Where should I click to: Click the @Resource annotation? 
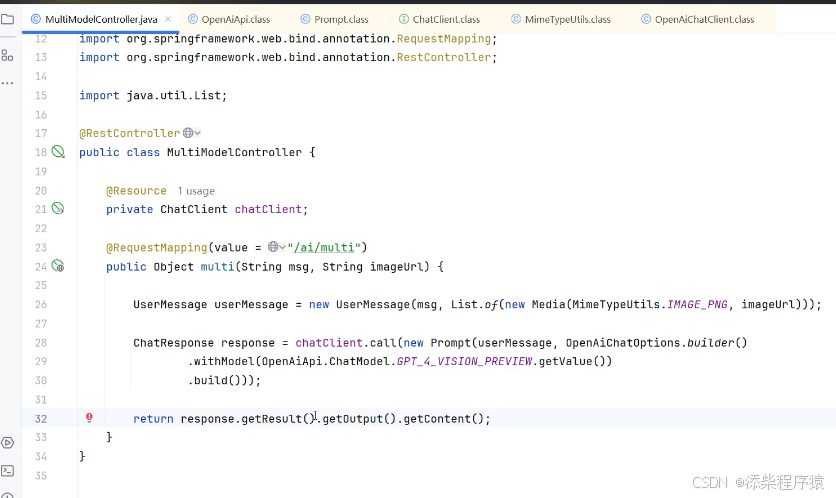[136, 191]
